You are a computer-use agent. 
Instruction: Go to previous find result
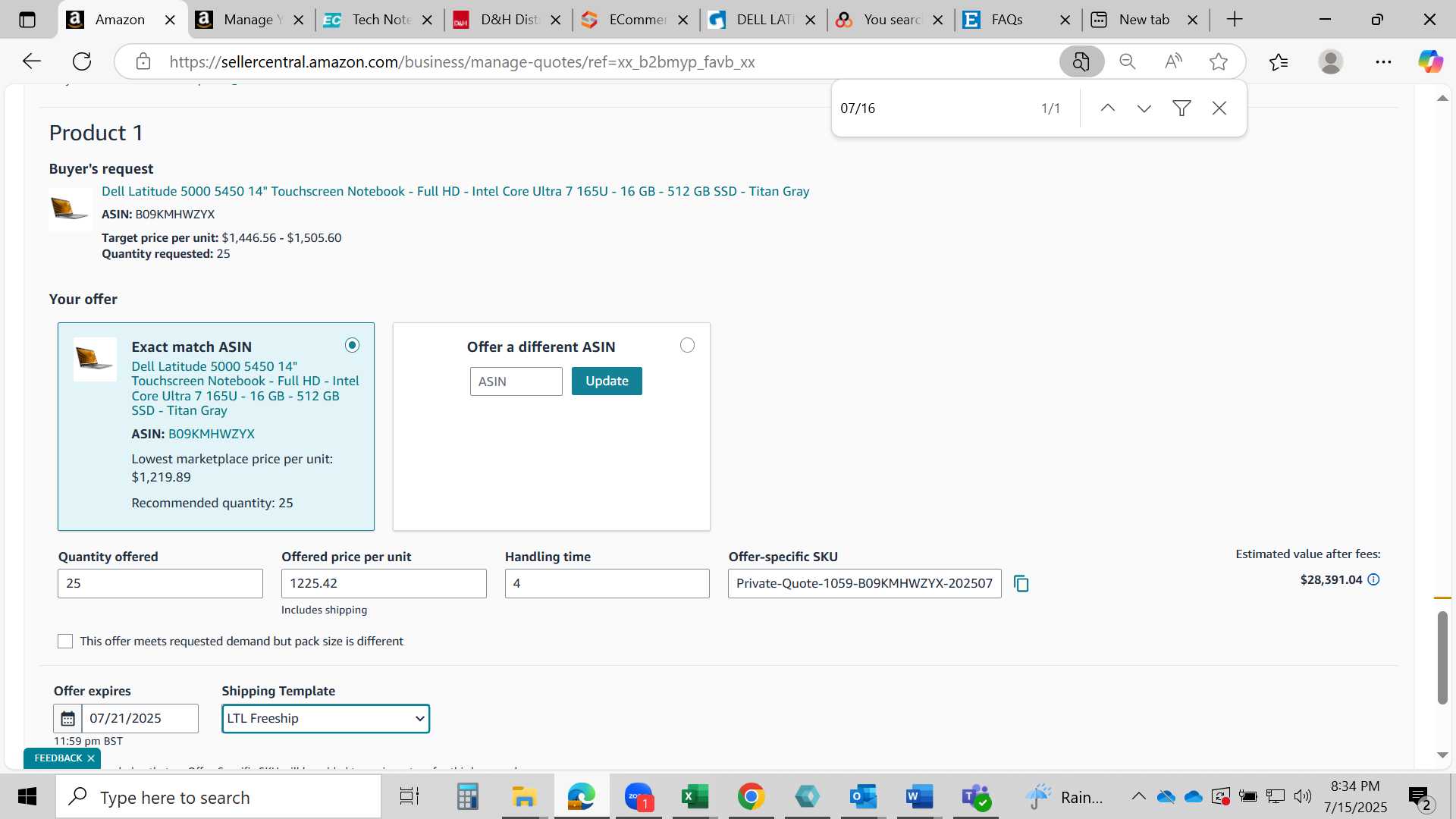(1108, 108)
